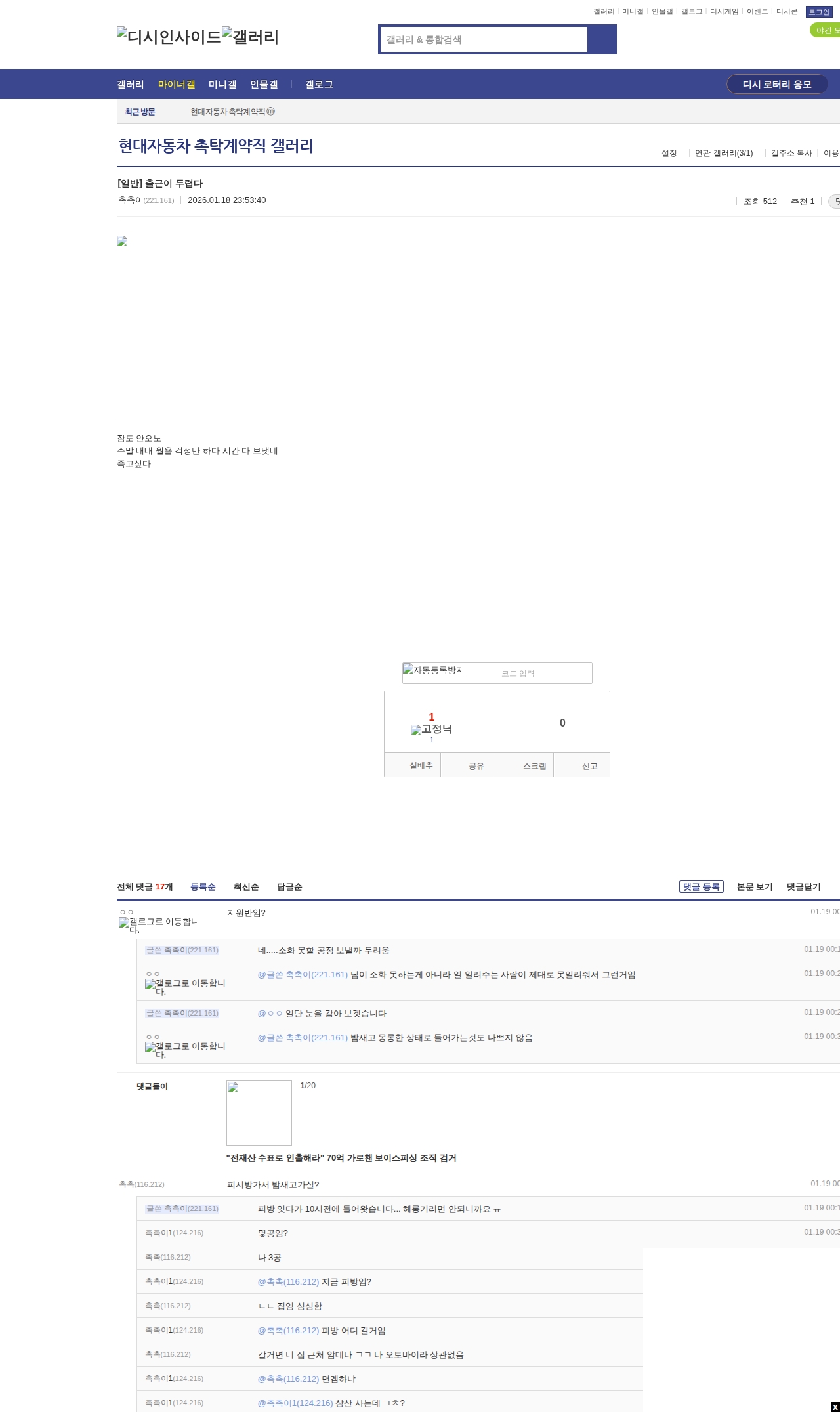Click the post date 2026.01.18 23:53:40

coord(227,200)
